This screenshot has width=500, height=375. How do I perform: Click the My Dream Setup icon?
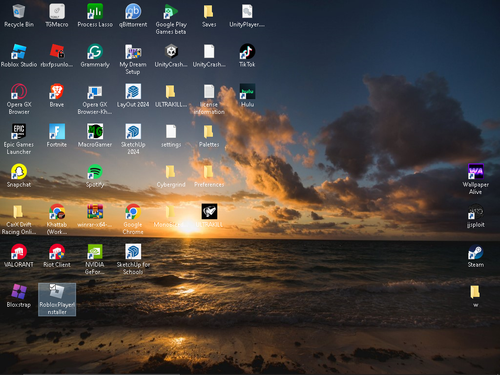click(133, 52)
